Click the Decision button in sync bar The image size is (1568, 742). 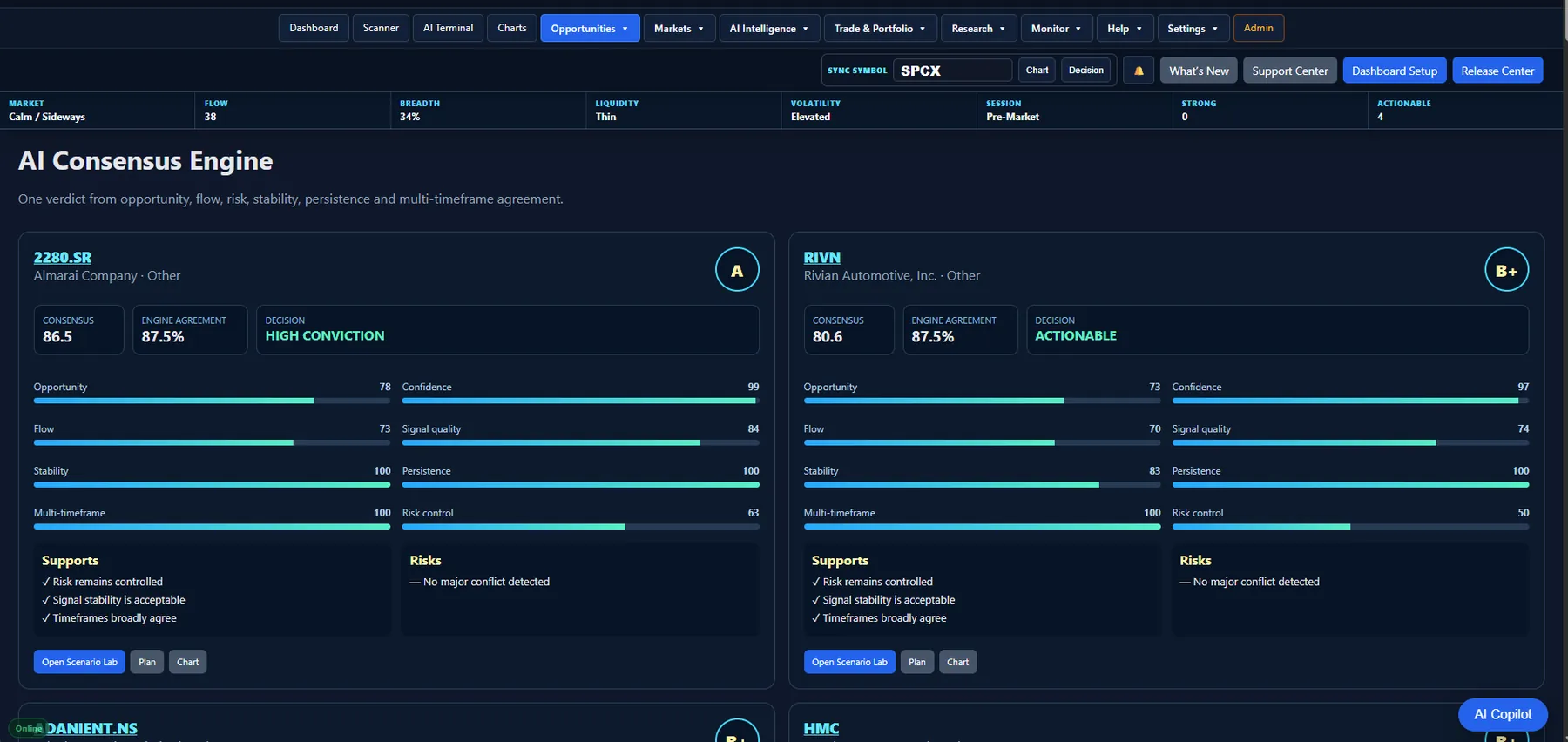click(1086, 71)
